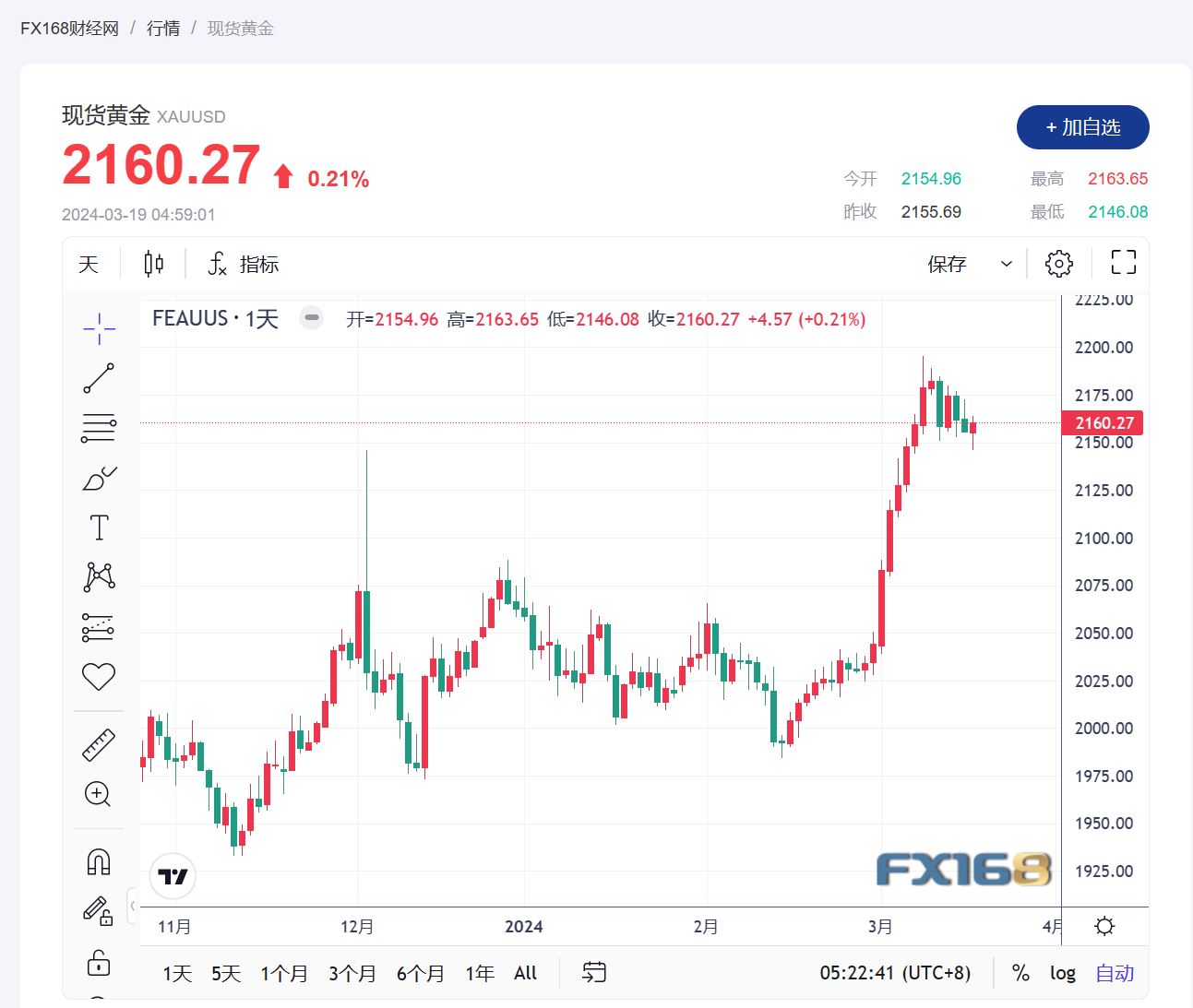Image resolution: width=1193 pixels, height=1008 pixels.
Task: Open the 行情 breadcrumb link
Action: click(163, 29)
